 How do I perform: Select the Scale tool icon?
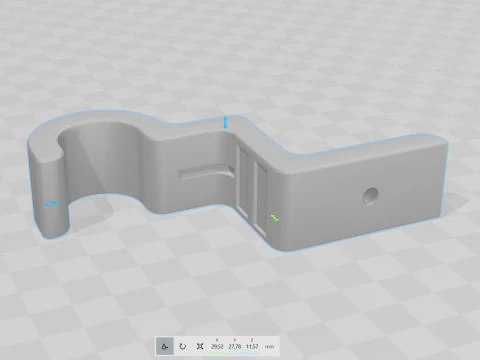point(200,346)
